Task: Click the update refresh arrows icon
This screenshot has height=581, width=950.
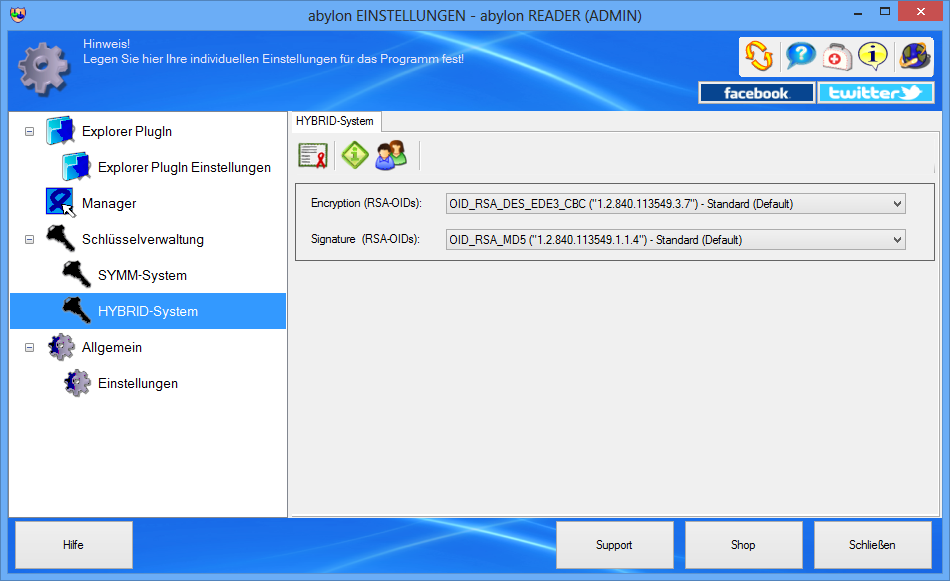Action: (759, 56)
